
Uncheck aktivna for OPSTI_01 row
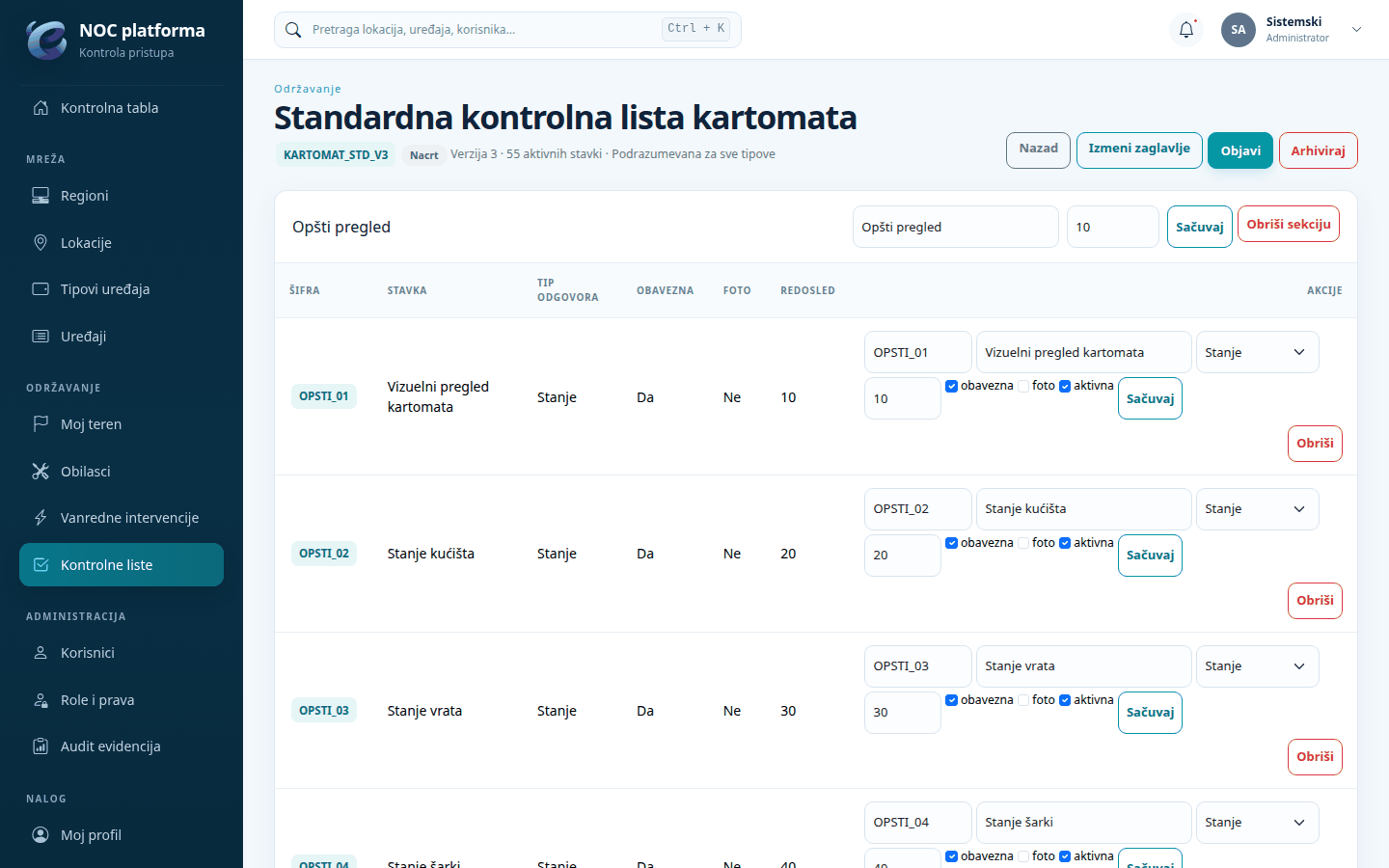point(1065,387)
